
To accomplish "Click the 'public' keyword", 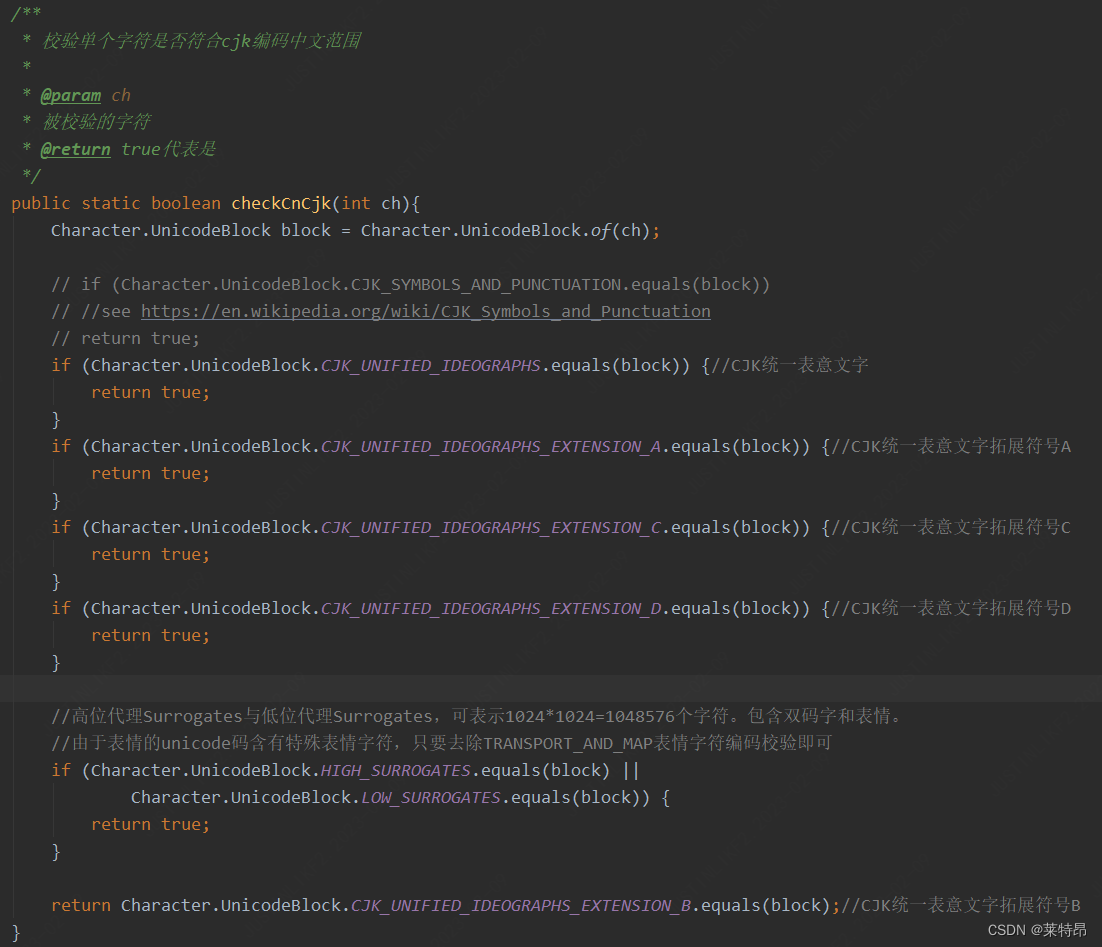I will [41, 203].
